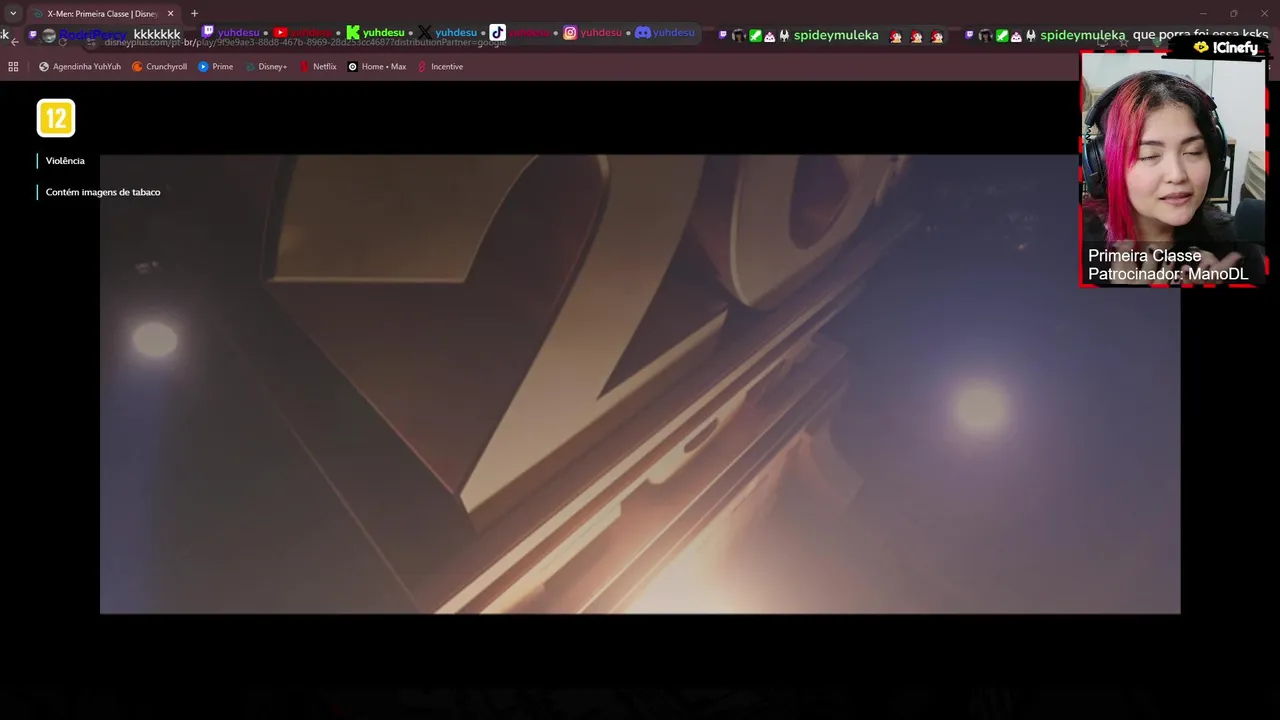Open the Agendinha YuhYuh bookmark

tap(80, 67)
